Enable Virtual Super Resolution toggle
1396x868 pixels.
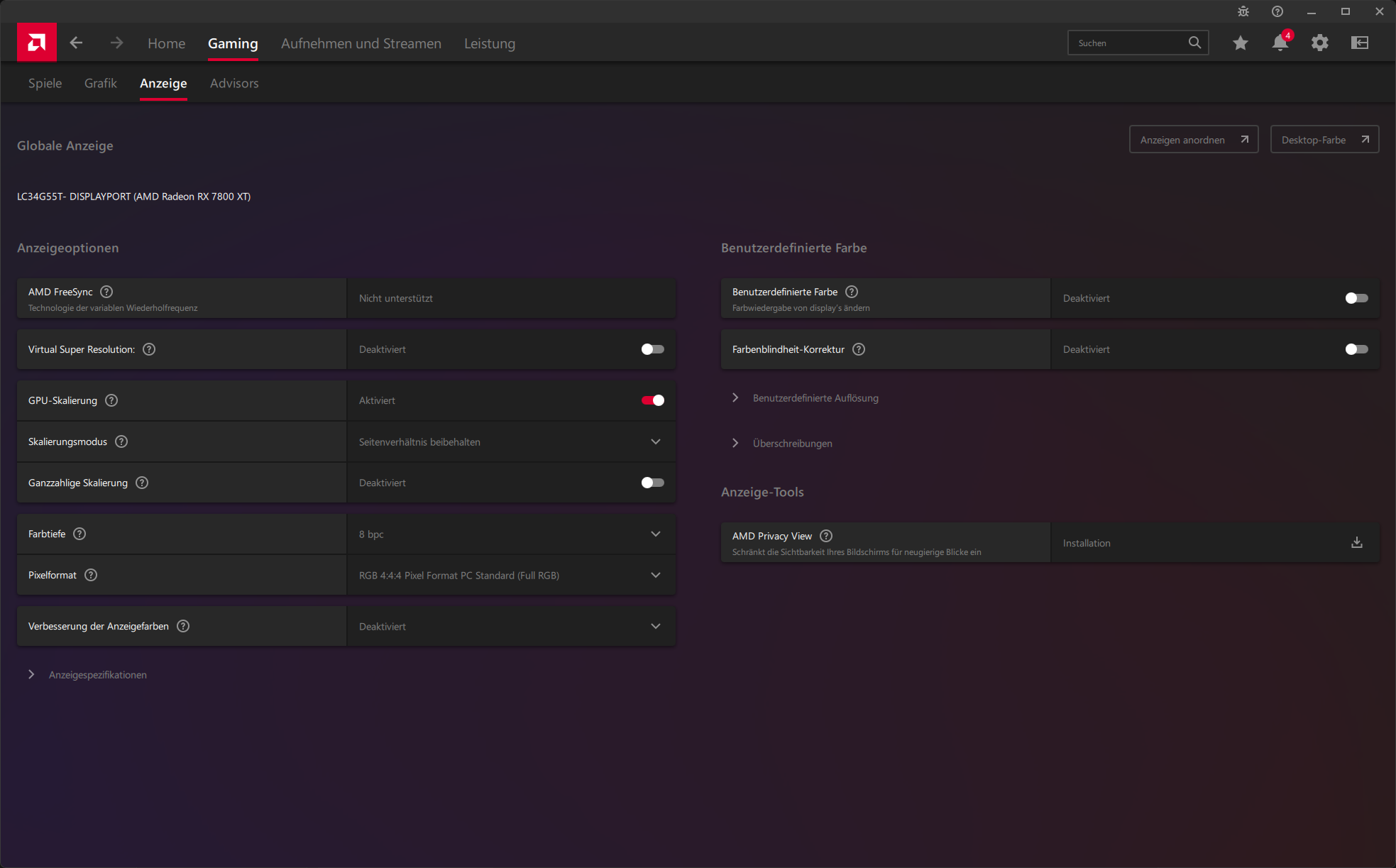pos(652,349)
